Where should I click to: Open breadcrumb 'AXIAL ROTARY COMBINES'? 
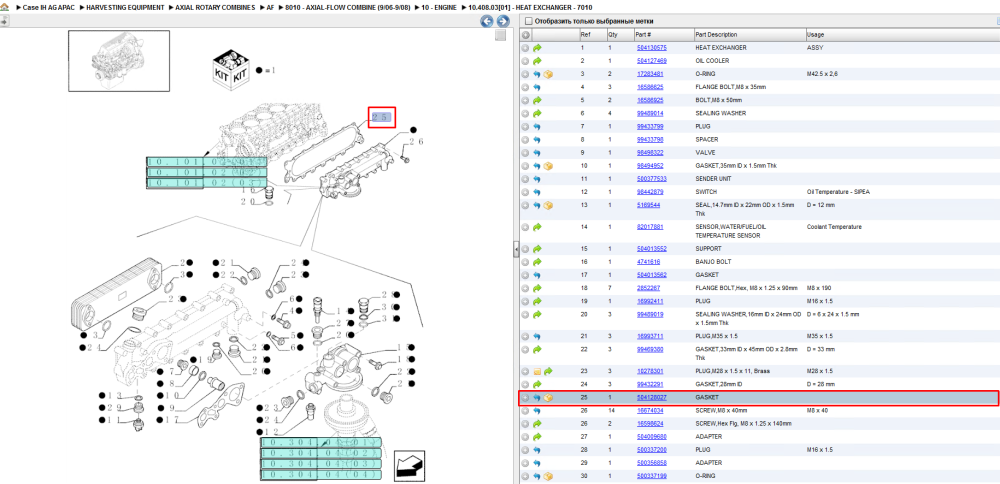pos(214,7)
